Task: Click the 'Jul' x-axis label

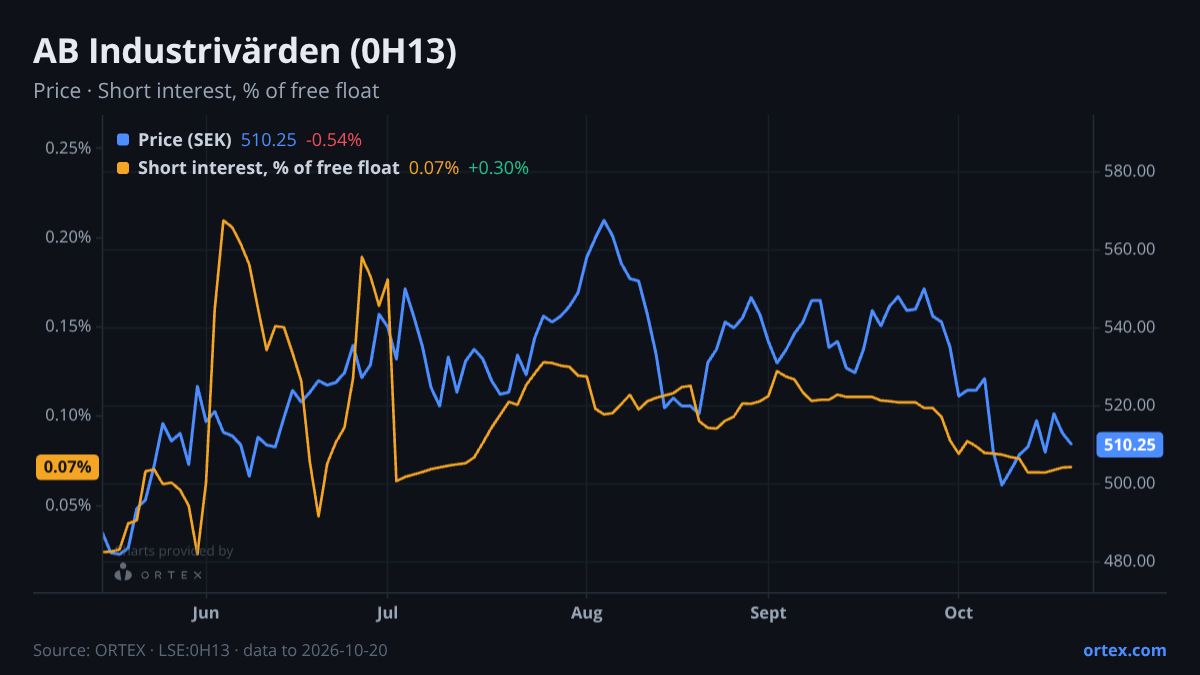Action: tap(387, 613)
